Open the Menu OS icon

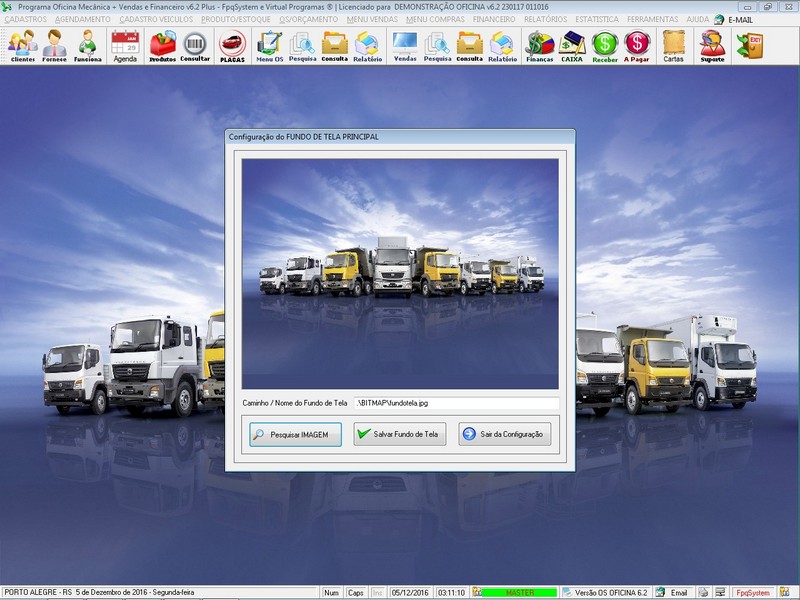pyautogui.click(x=269, y=45)
